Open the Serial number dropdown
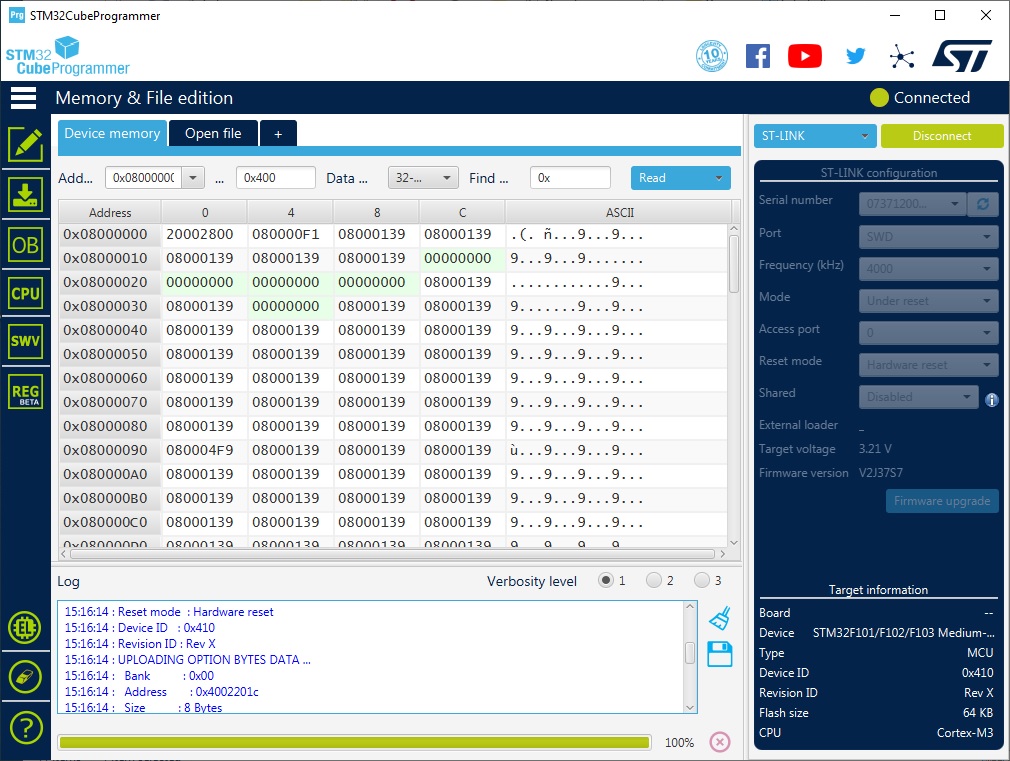Image resolution: width=1010 pixels, height=761 pixels. 913,204
